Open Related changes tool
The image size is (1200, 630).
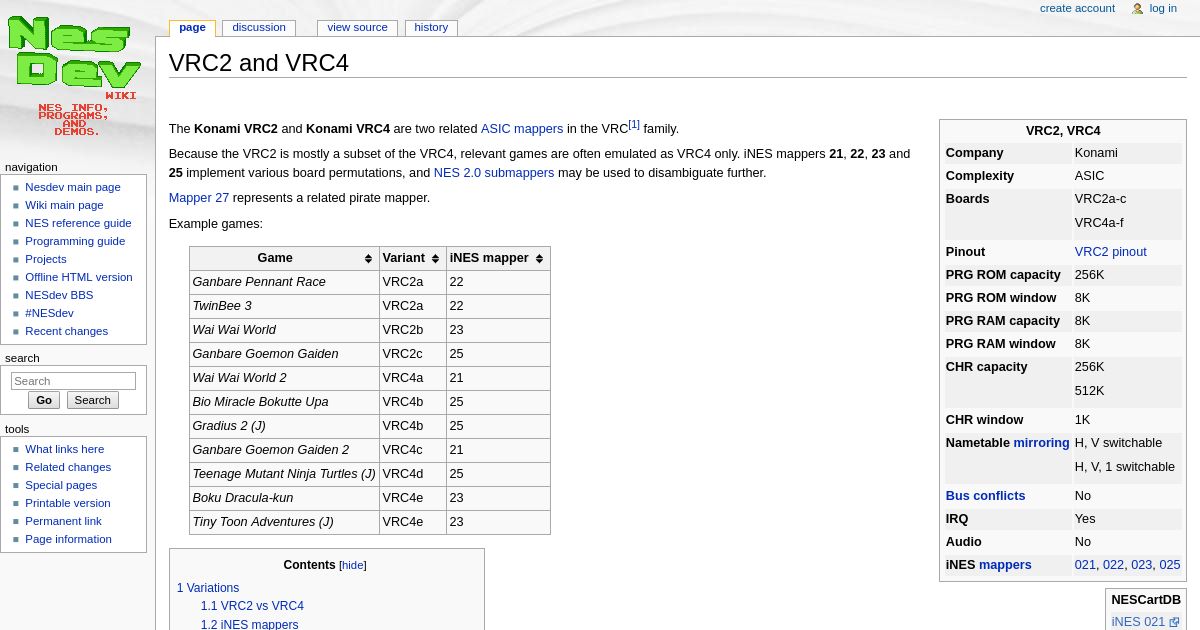(68, 467)
